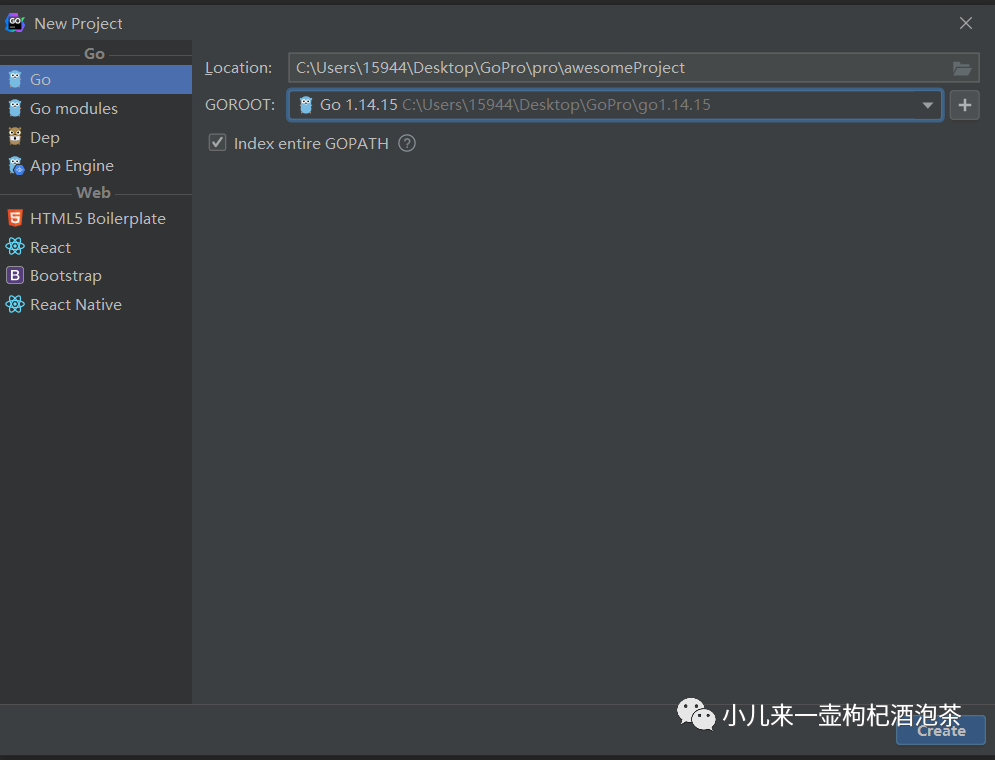Click the Bootstrap B icon

pos(15,275)
